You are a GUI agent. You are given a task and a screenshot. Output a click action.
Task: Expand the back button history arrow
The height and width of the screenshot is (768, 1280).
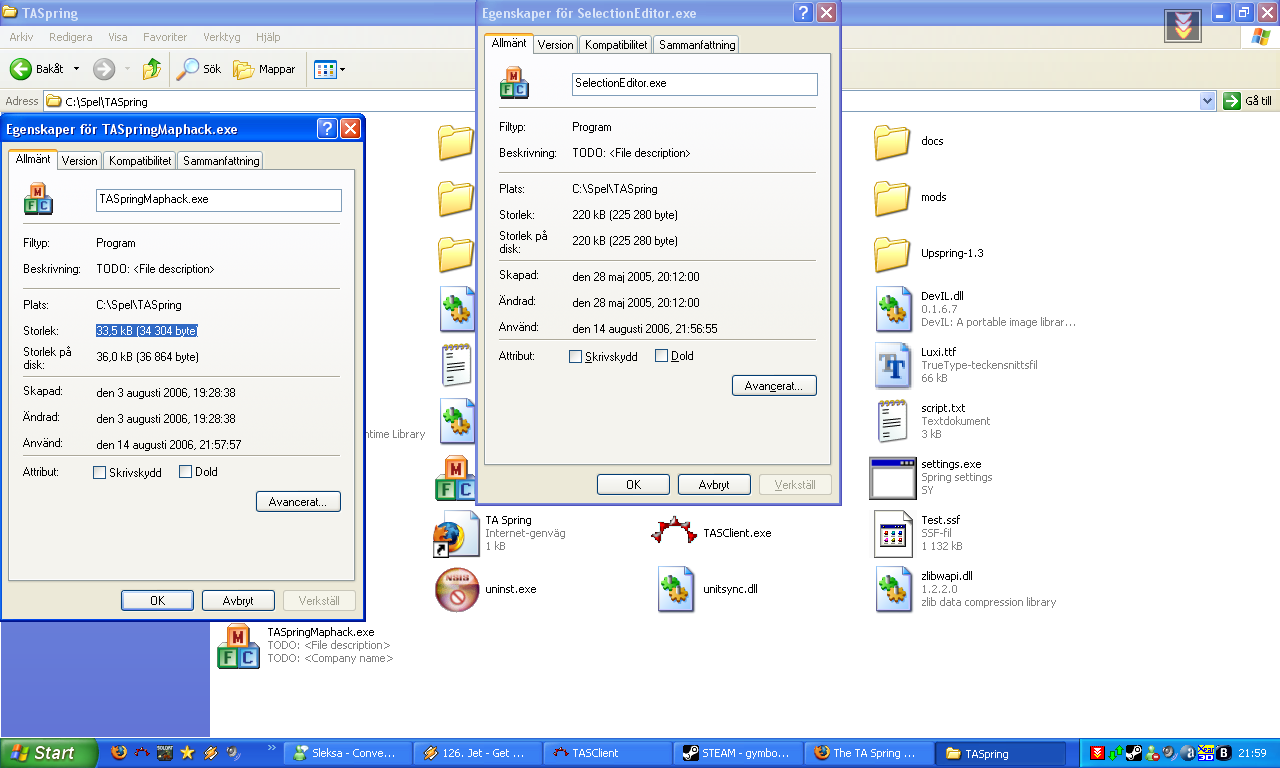[x=78, y=69]
